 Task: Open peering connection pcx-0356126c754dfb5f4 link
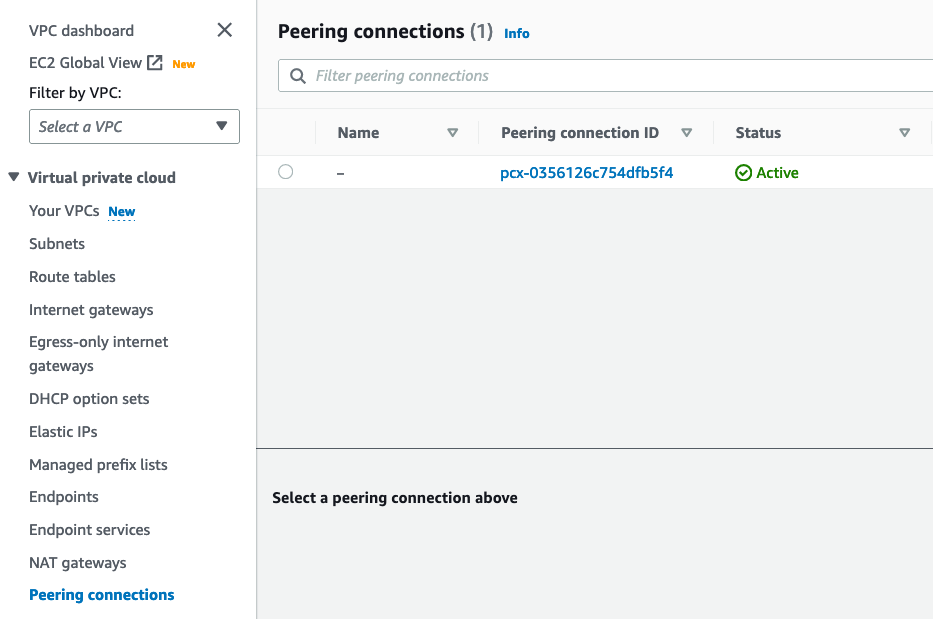(x=586, y=173)
